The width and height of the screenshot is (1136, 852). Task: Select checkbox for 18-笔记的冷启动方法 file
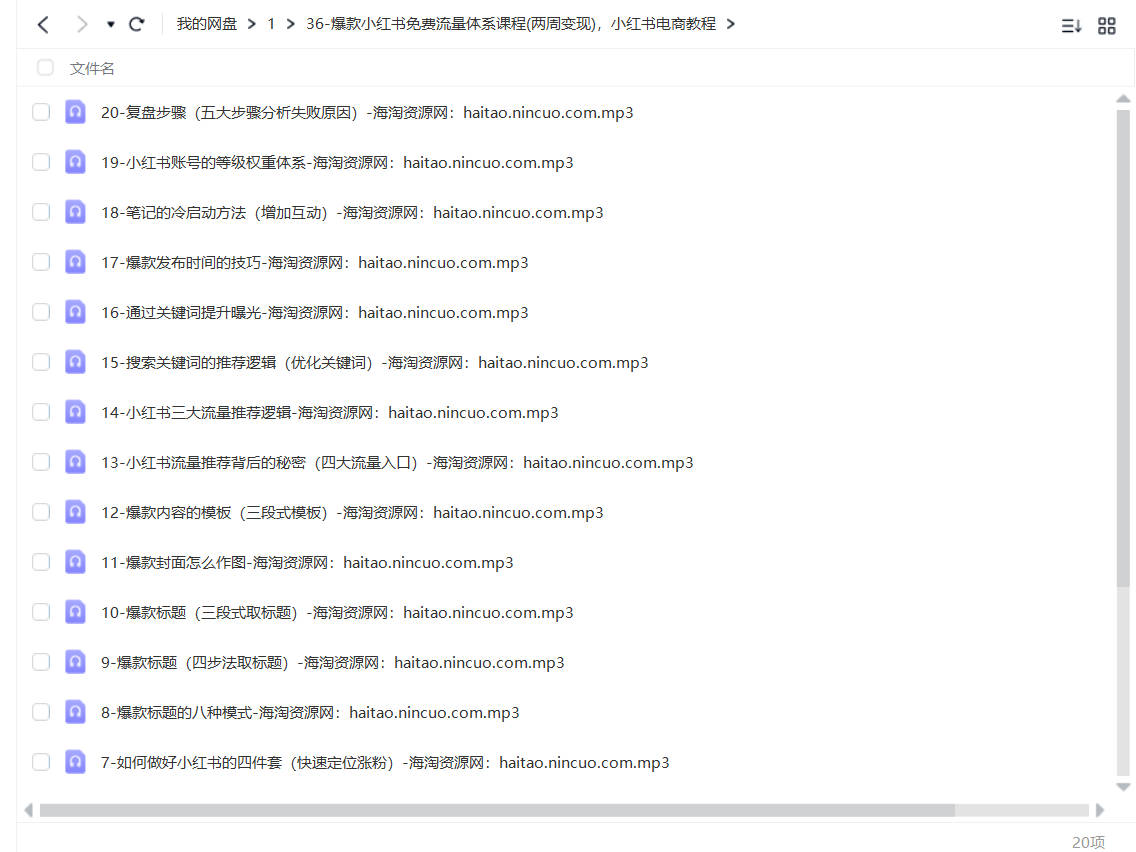point(41,212)
